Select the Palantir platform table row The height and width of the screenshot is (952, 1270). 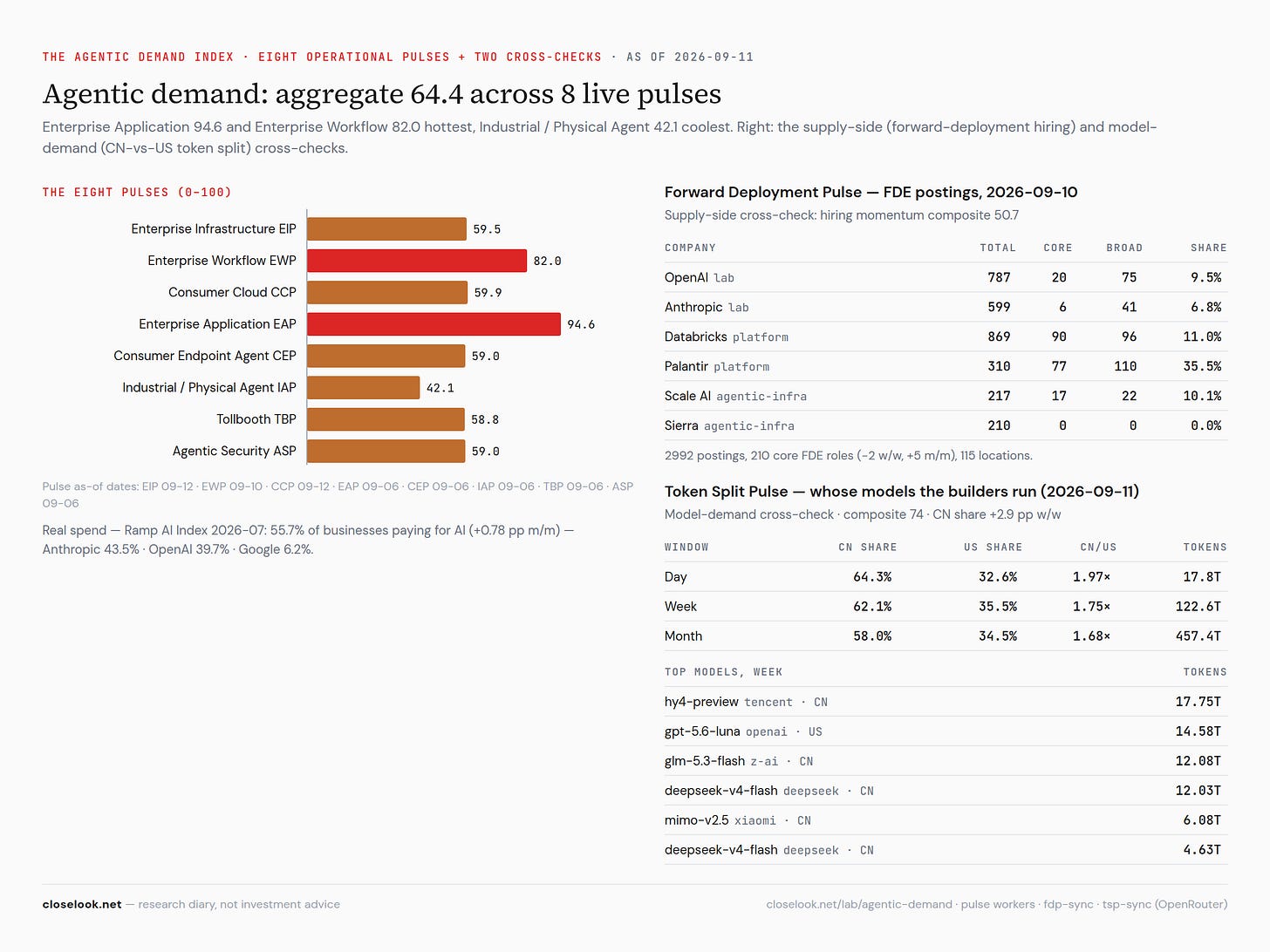[x=946, y=366]
